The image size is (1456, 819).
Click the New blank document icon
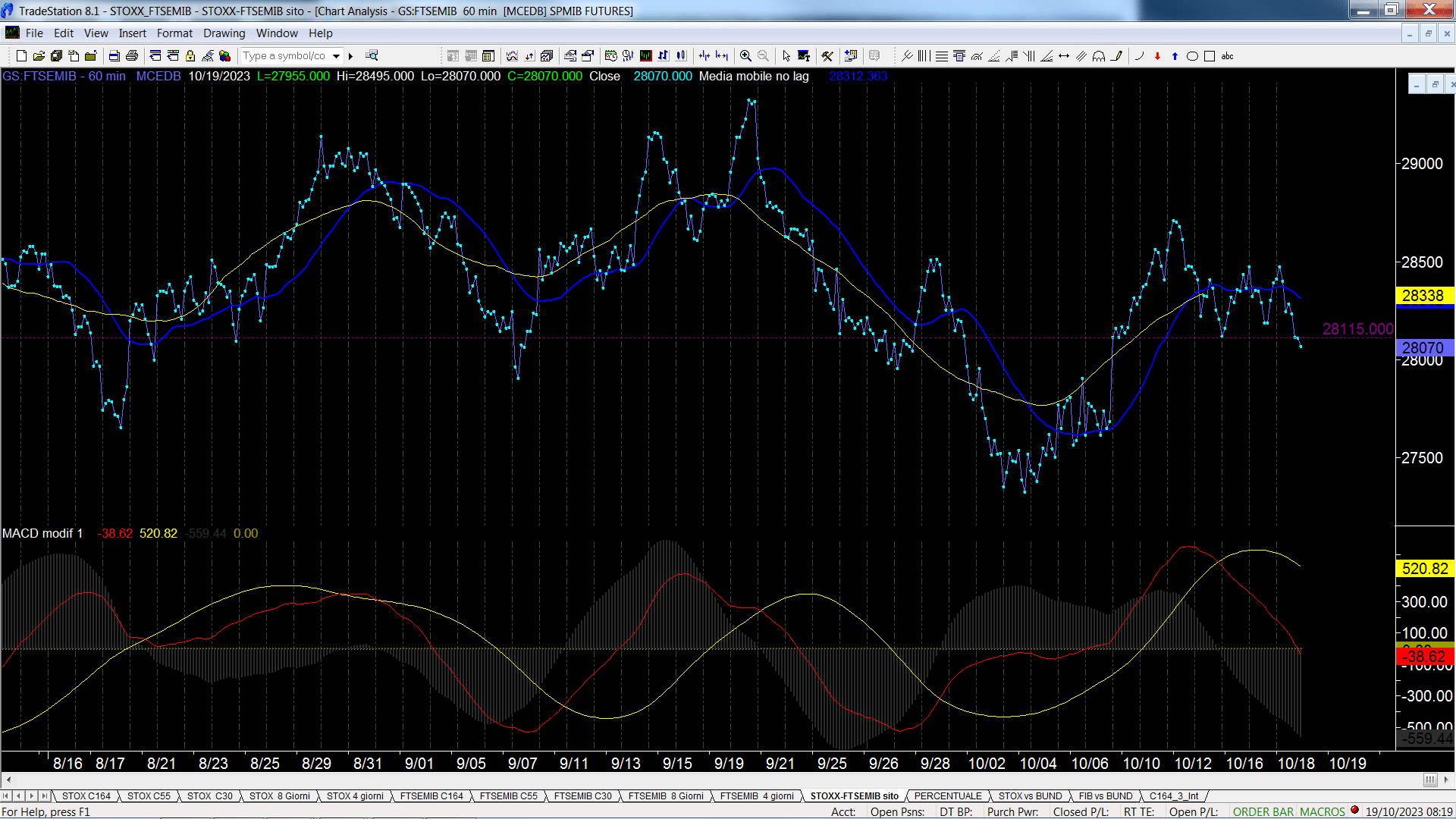21,56
